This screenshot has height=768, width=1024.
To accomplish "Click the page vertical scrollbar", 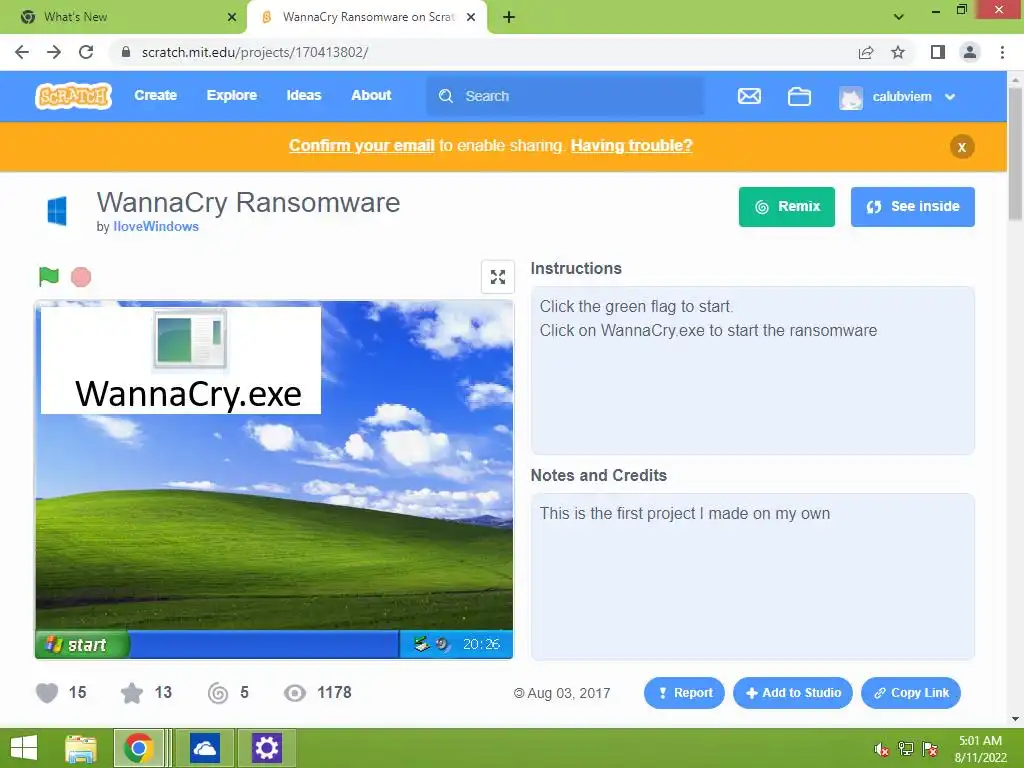I will click(1016, 153).
